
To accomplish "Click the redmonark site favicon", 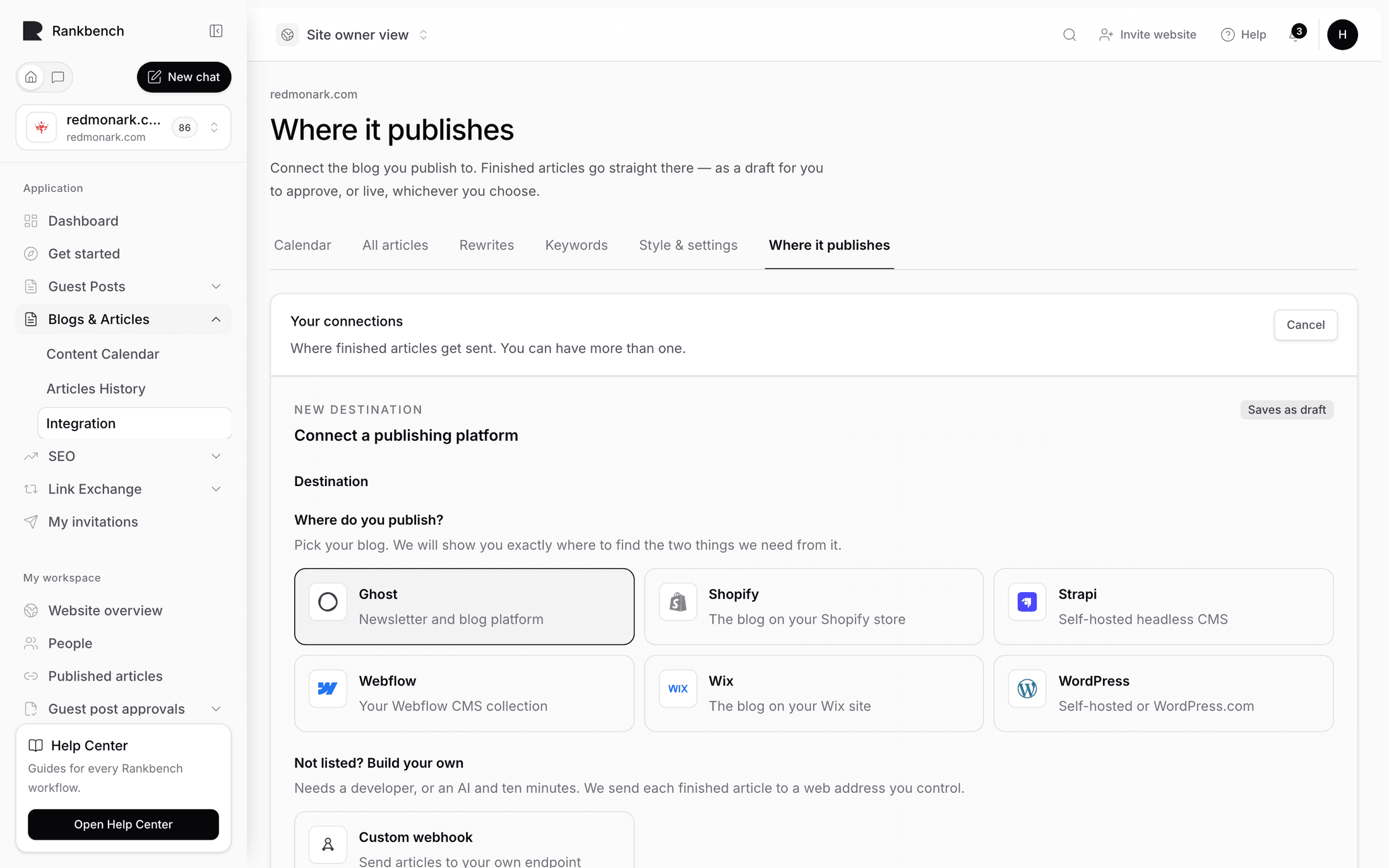I will click(x=42, y=128).
